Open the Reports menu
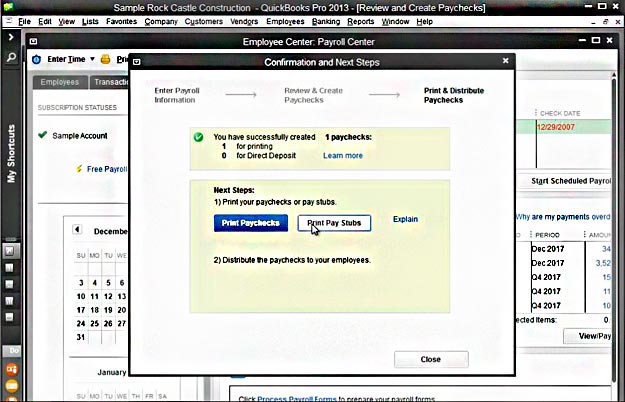The width and height of the screenshot is (625, 402). click(360, 22)
